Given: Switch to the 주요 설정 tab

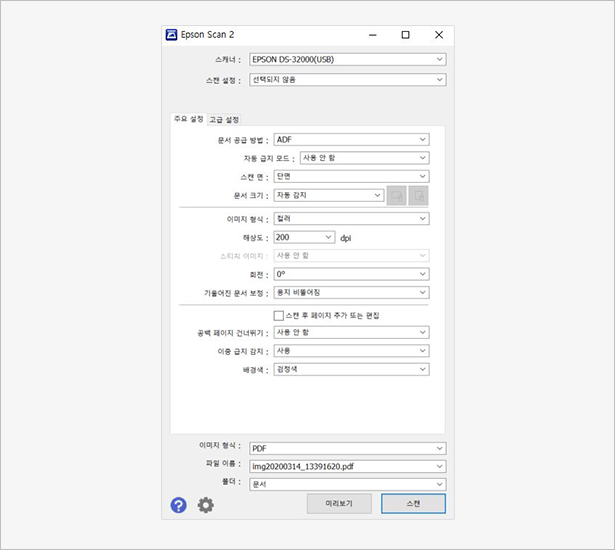Looking at the screenshot, I should (189, 119).
